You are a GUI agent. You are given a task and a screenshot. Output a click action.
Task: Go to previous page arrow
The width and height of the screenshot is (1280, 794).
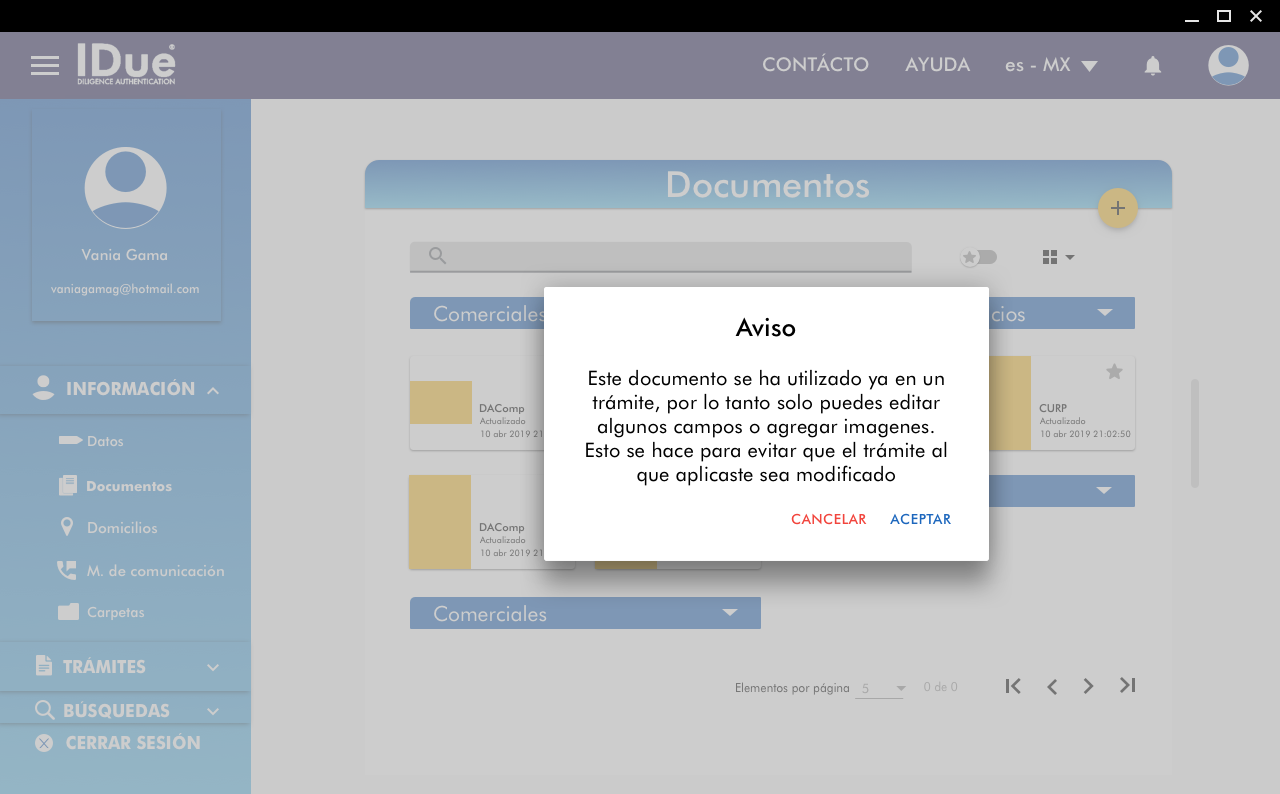1051,686
